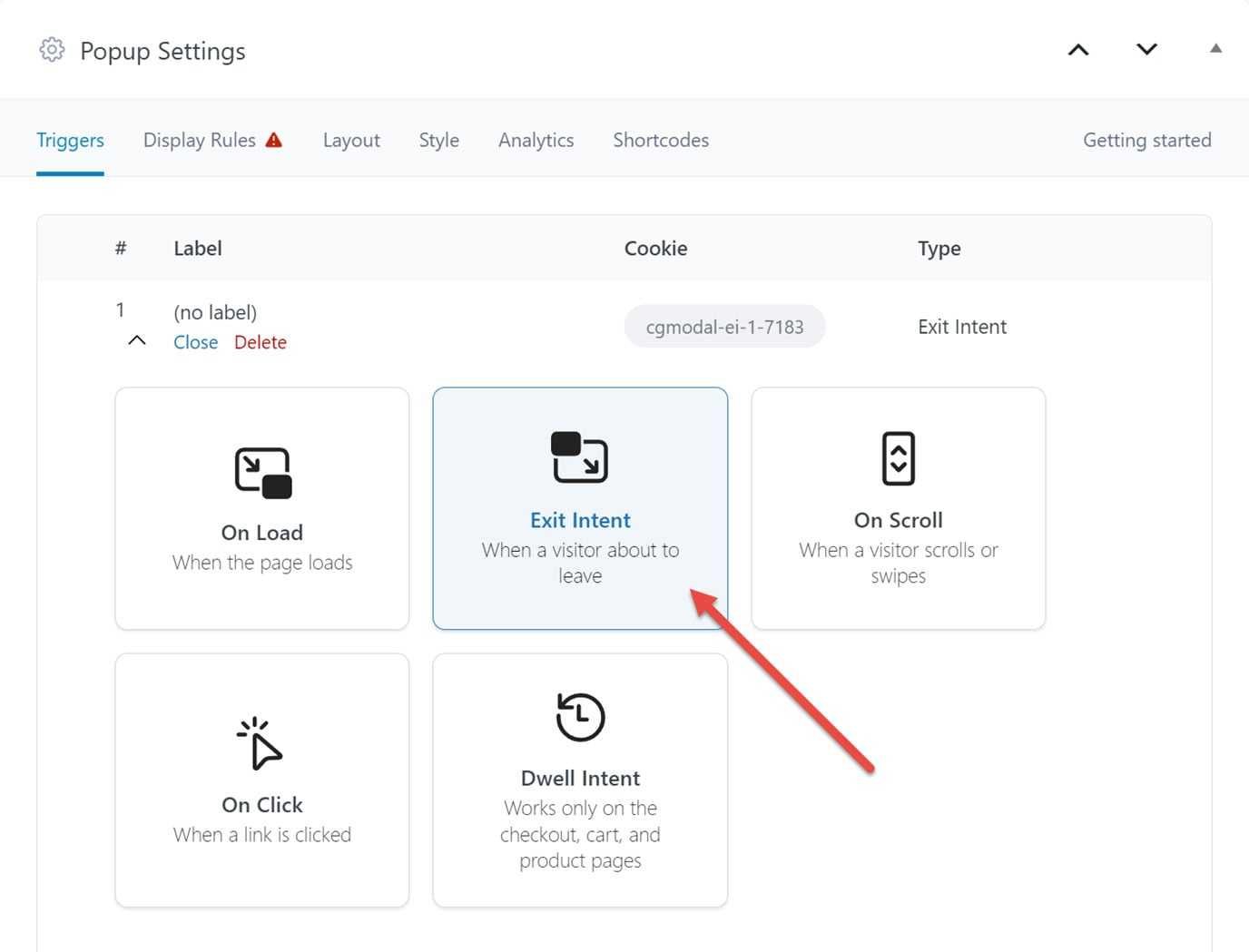
Task: Open the Style tab
Action: pos(439,140)
